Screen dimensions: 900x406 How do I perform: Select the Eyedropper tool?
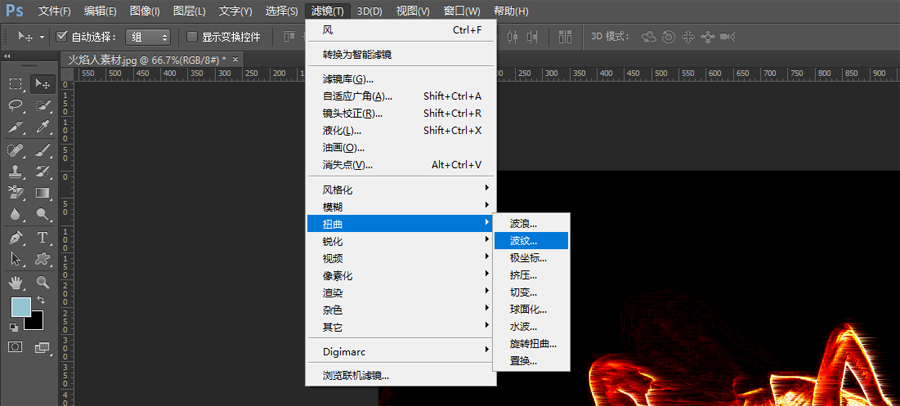pyautogui.click(x=42, y=127)
